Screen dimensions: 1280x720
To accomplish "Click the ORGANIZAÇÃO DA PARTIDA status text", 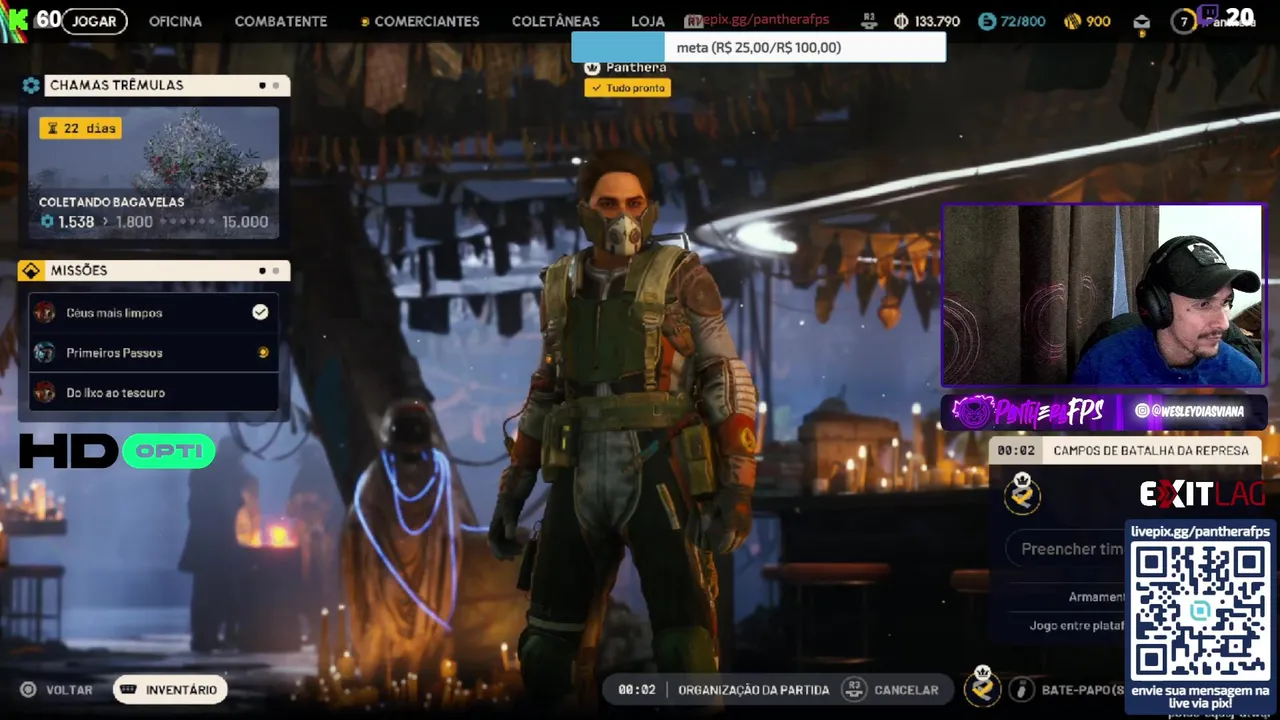I will pyautogui.click(x=753, y=690).
